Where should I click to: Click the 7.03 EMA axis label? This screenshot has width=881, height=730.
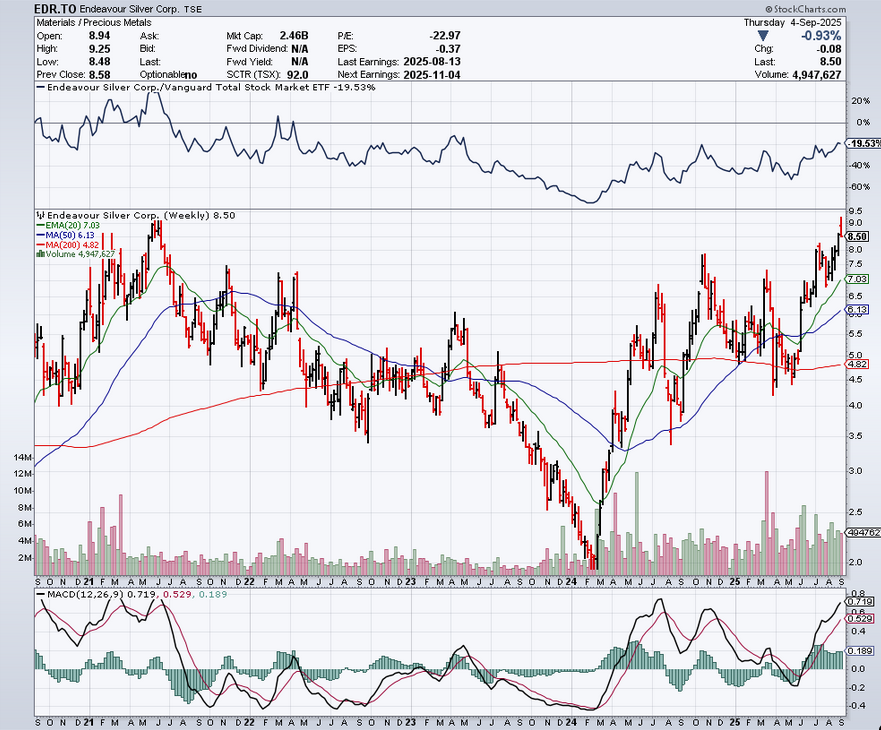coord(857,279)
